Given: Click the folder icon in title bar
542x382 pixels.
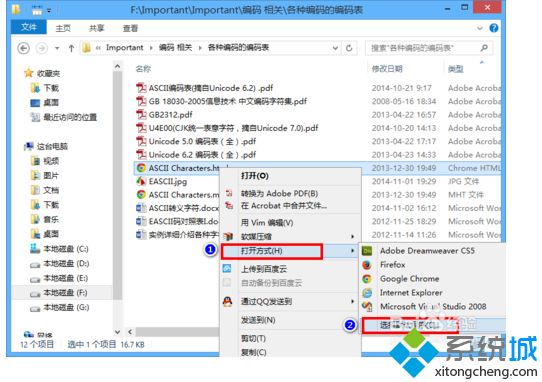Looking at the screenshot, I should [x=16, y=9].
